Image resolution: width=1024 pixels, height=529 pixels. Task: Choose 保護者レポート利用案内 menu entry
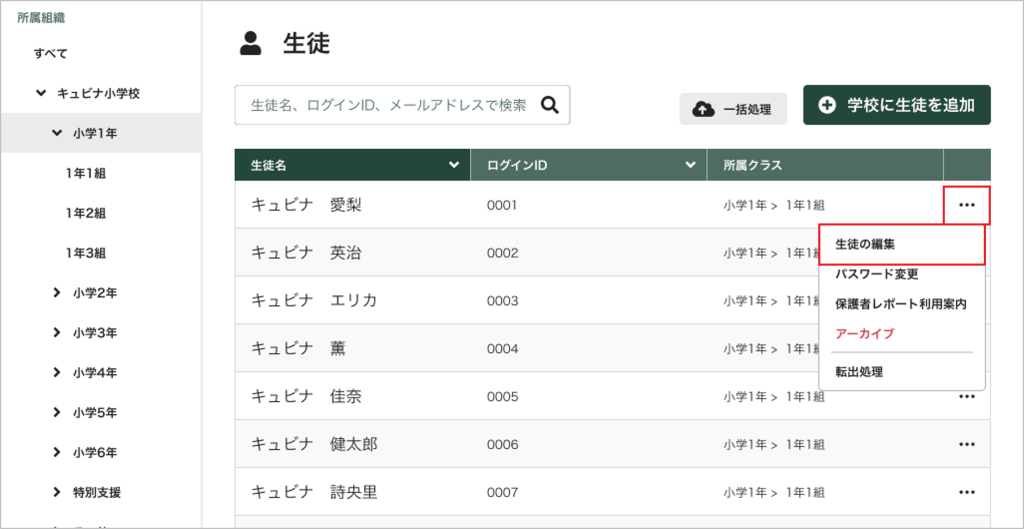[x=901, y=304]
